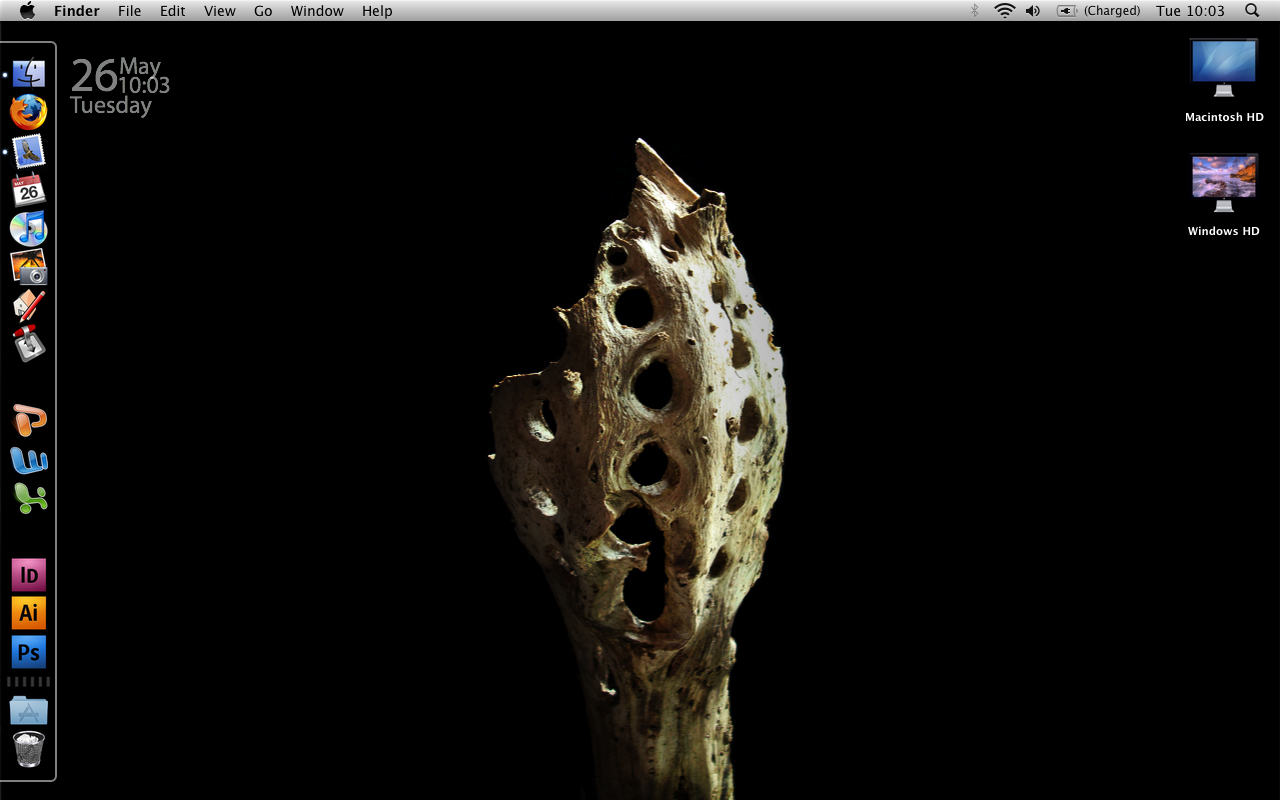Open iCal calendar showing 26
The image size is (1280, 800).
[29, 189]
